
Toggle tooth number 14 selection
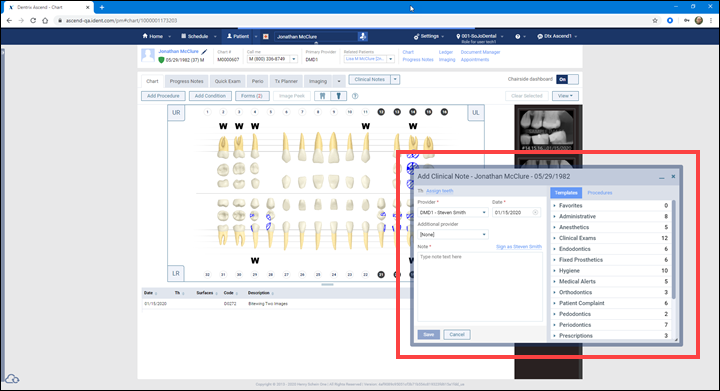pos(413,112)
